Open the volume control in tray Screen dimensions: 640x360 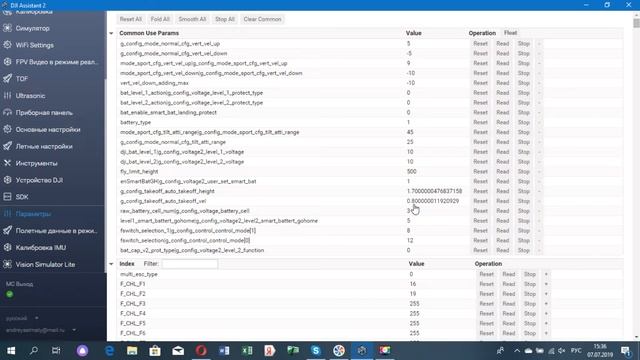pos(562,351)
